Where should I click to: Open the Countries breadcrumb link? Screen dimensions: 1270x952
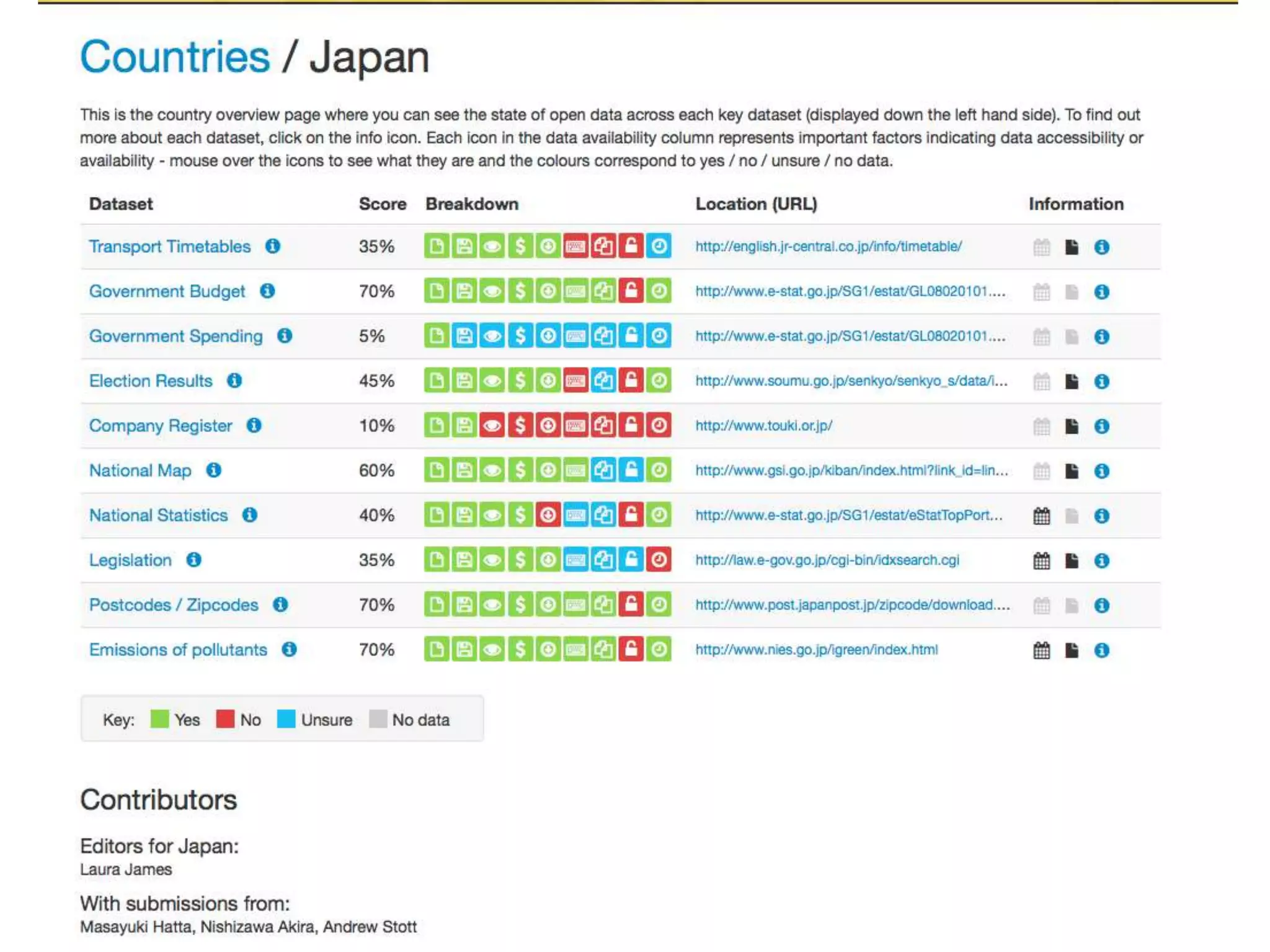click(175, 57)
